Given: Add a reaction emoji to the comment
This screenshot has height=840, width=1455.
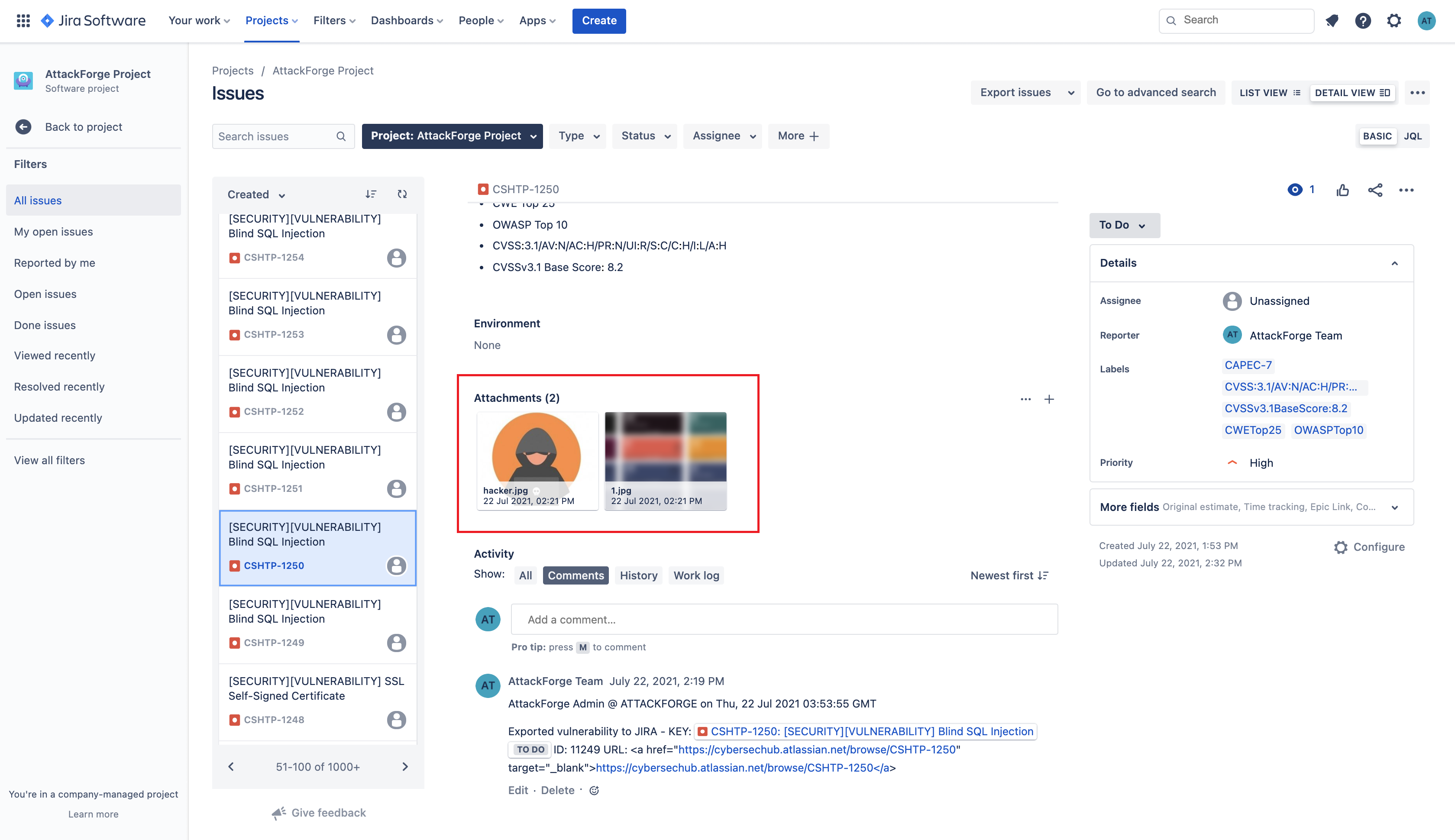Looking at the screenshot, I should coord(594,790).
